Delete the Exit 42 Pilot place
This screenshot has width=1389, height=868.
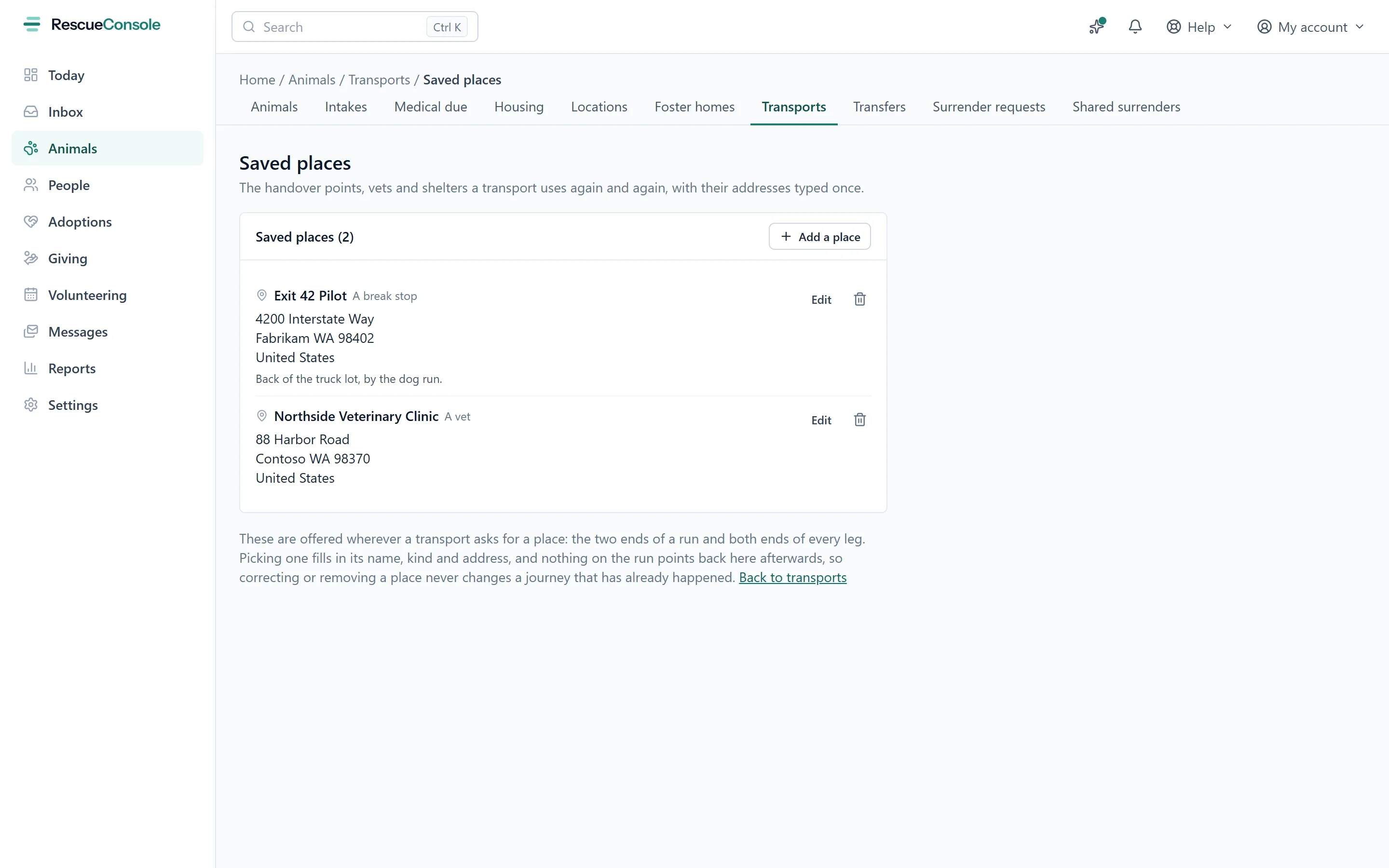[x=859, y=299]
